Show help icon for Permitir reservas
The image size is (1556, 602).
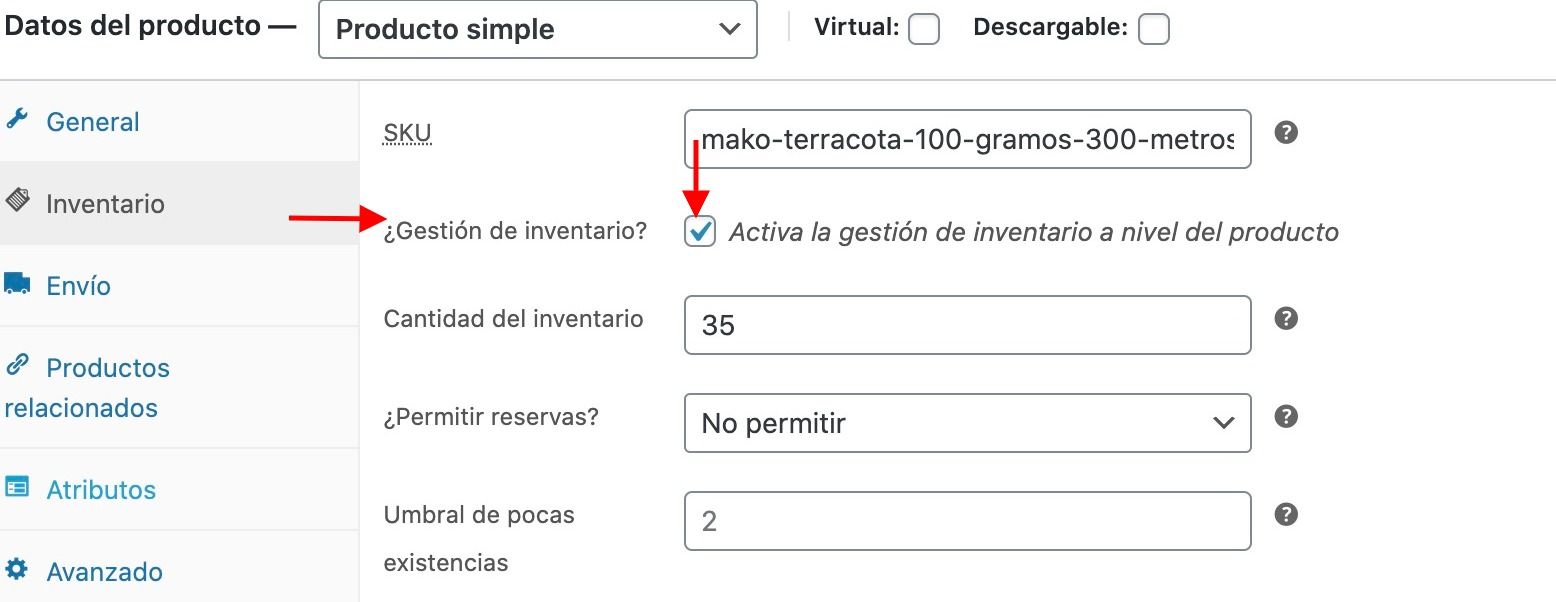(1287, 416)
